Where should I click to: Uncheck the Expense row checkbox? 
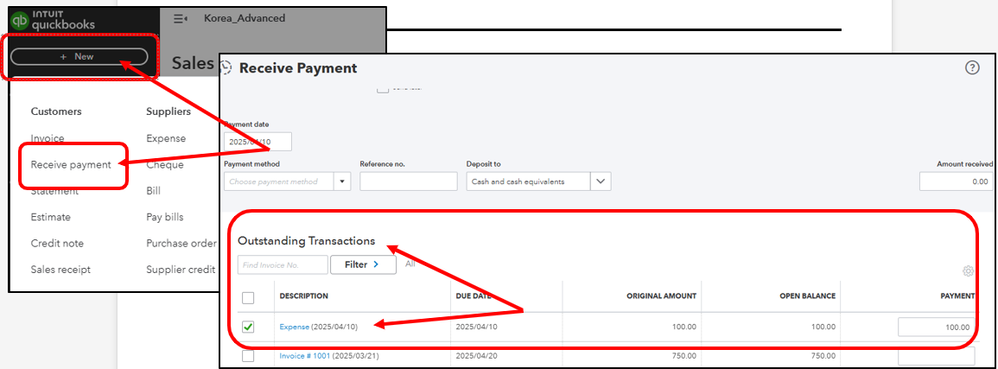pyautogui.click(x=248, y=327)
